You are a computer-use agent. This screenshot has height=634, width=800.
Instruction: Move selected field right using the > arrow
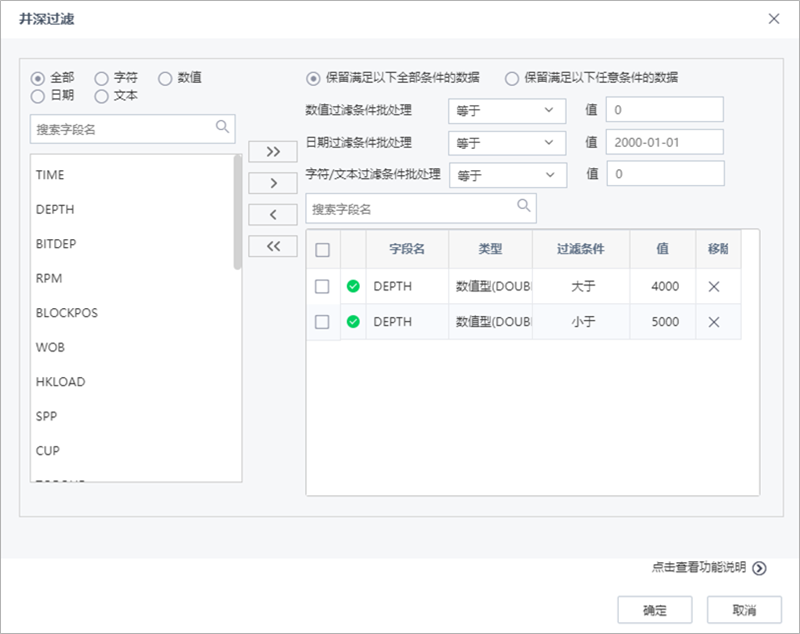click(272, 183)
